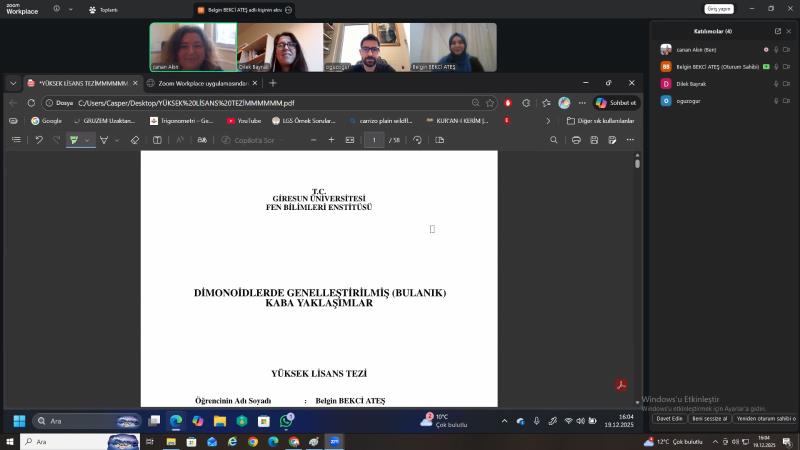Click the browser page refresh icon

pos(32,102)
